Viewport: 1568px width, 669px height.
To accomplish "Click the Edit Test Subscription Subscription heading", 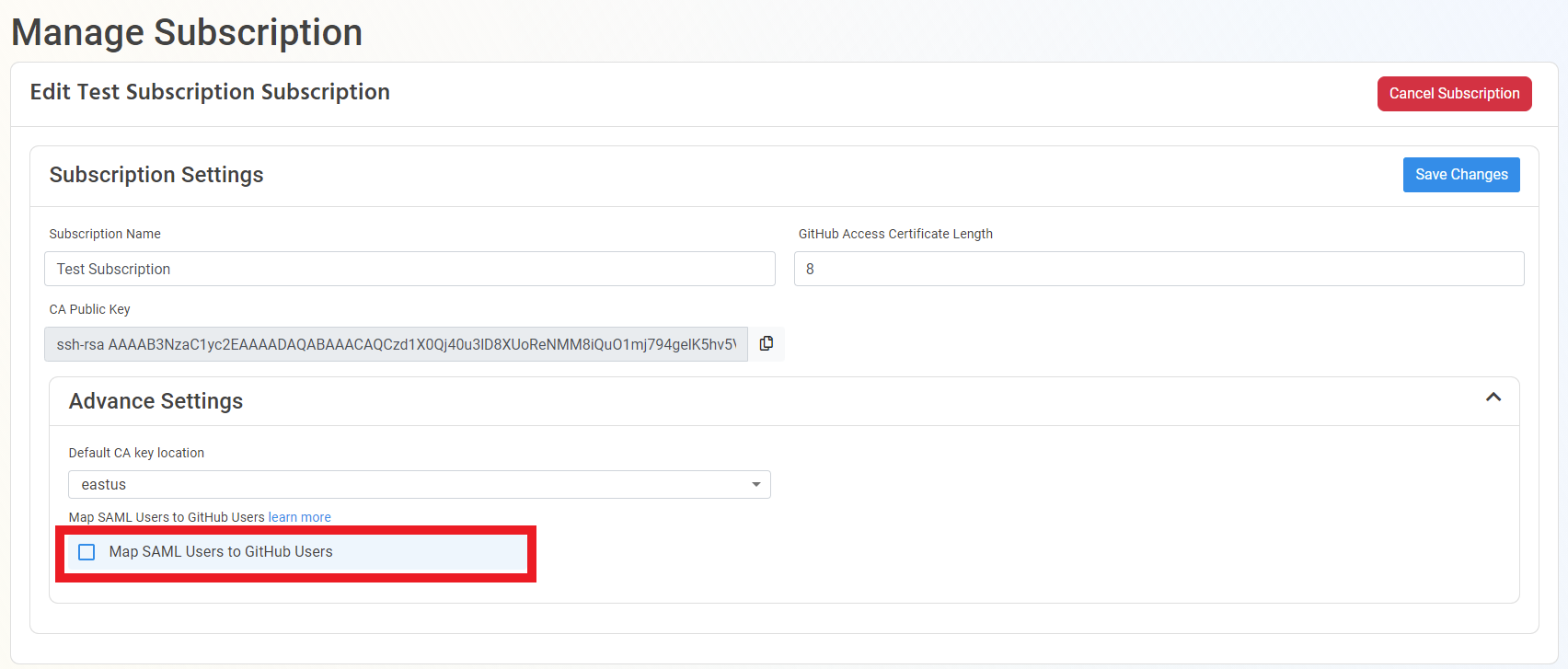I will click(210, 92).
